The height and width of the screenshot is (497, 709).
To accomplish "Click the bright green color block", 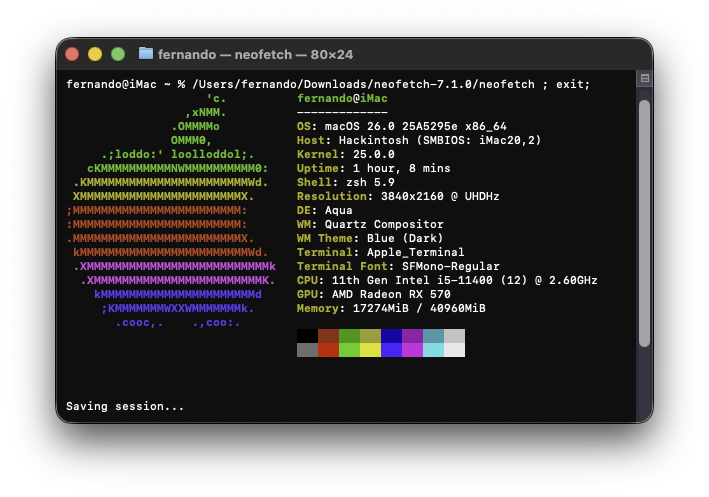I will (x=350, y=350).
